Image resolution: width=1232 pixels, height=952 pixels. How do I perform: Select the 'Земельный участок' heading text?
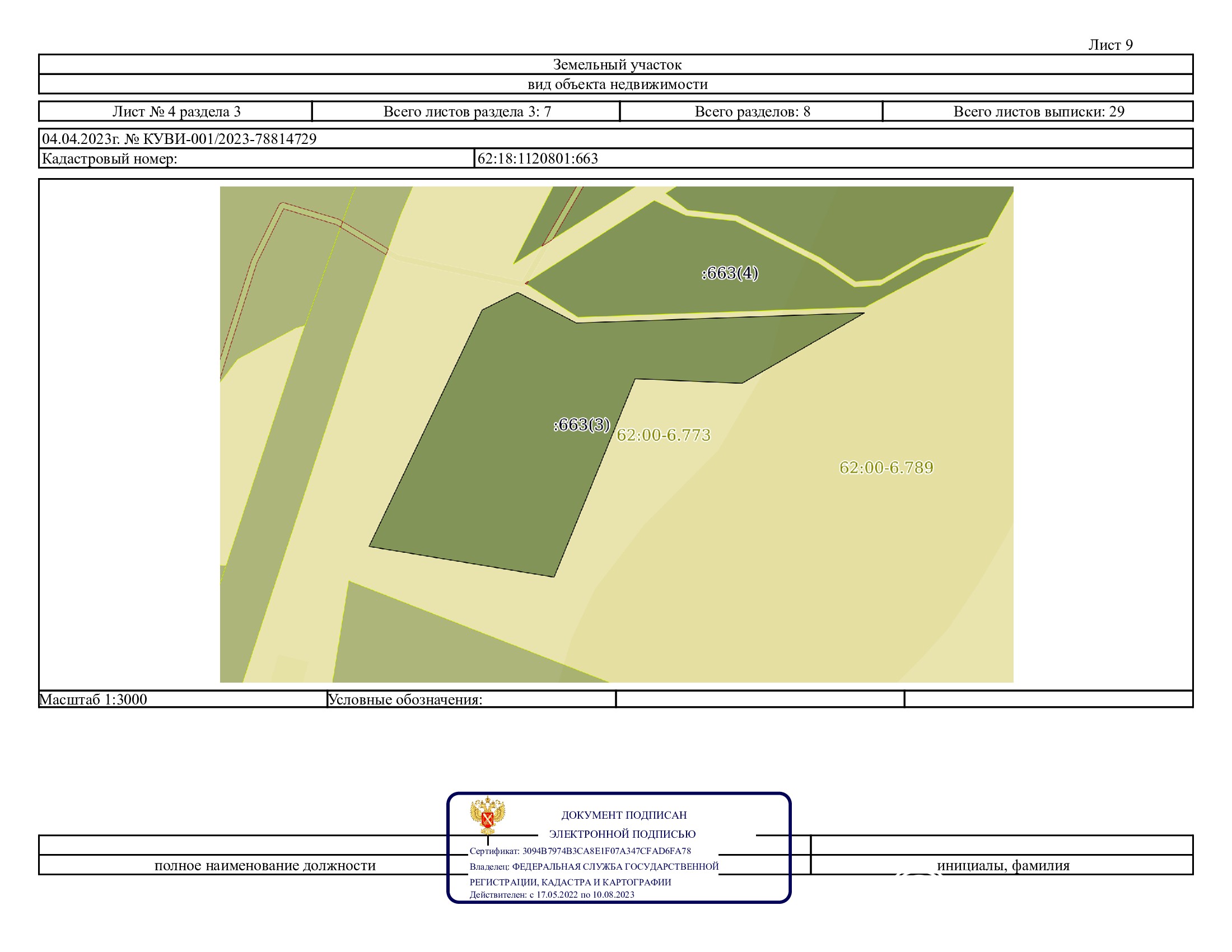point(617,65)
